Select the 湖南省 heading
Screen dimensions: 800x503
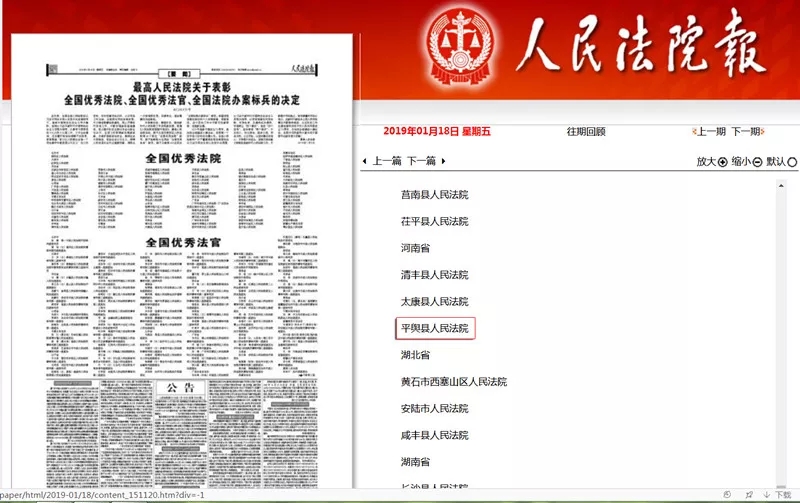415,462
